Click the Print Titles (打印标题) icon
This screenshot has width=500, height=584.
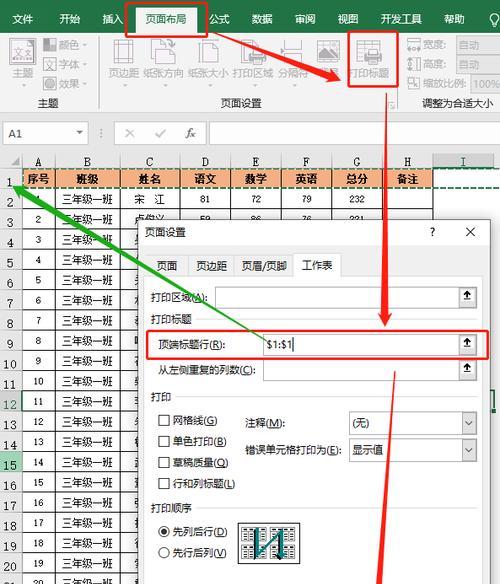pos(369,51)
